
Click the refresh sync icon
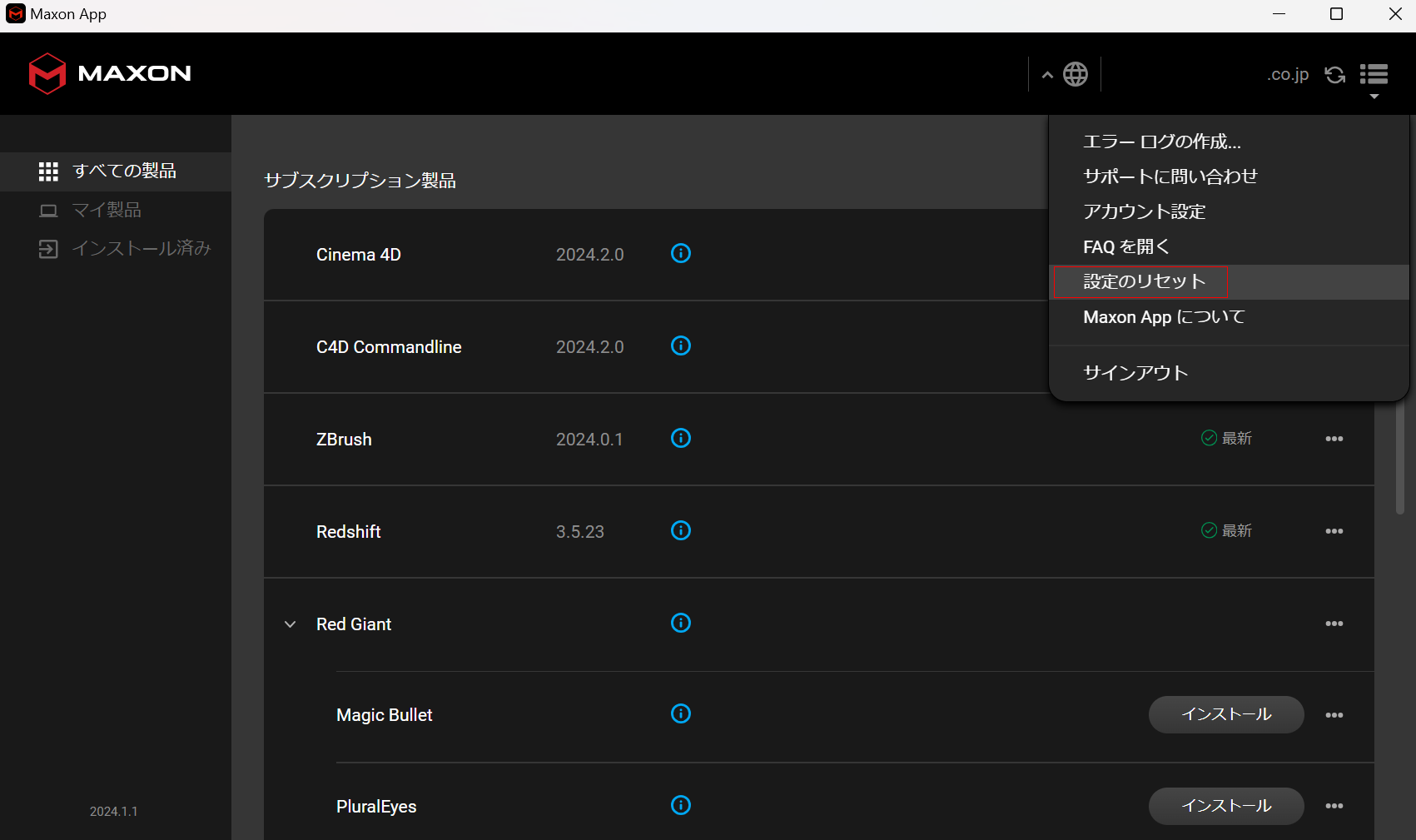coord(1335,75)
